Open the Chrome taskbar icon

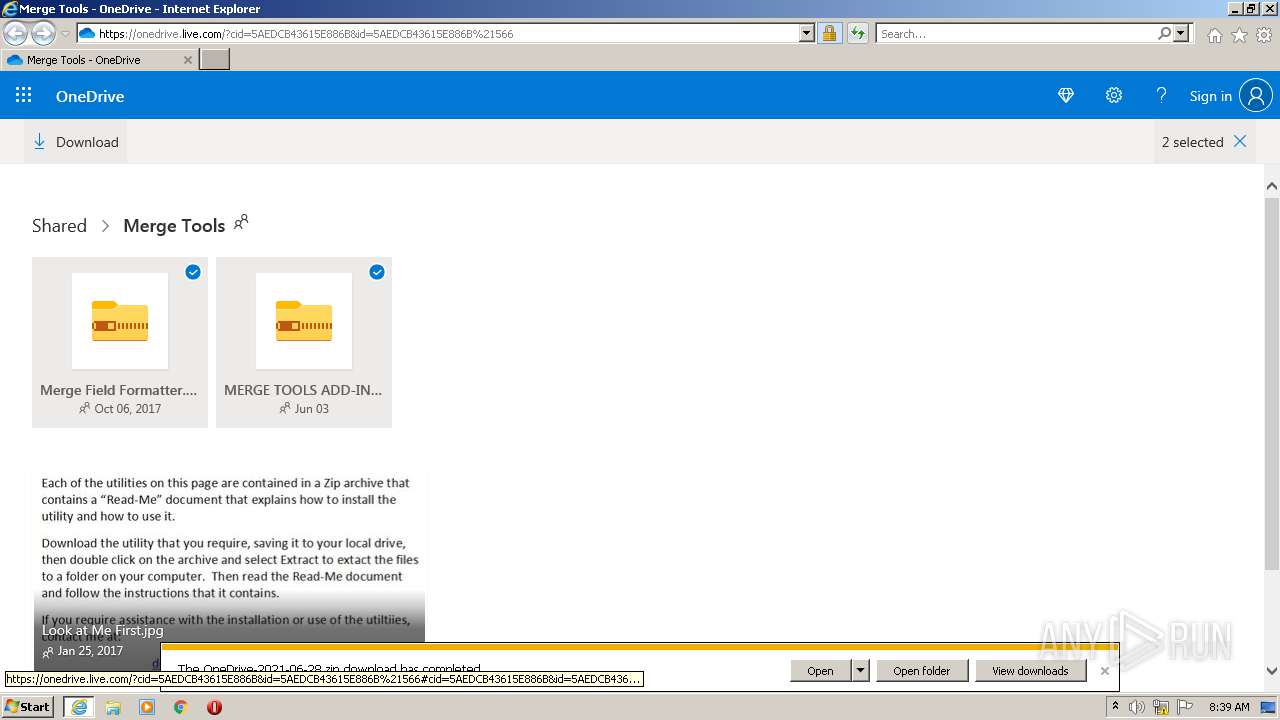pyautogui.click(x=181, y=706)
